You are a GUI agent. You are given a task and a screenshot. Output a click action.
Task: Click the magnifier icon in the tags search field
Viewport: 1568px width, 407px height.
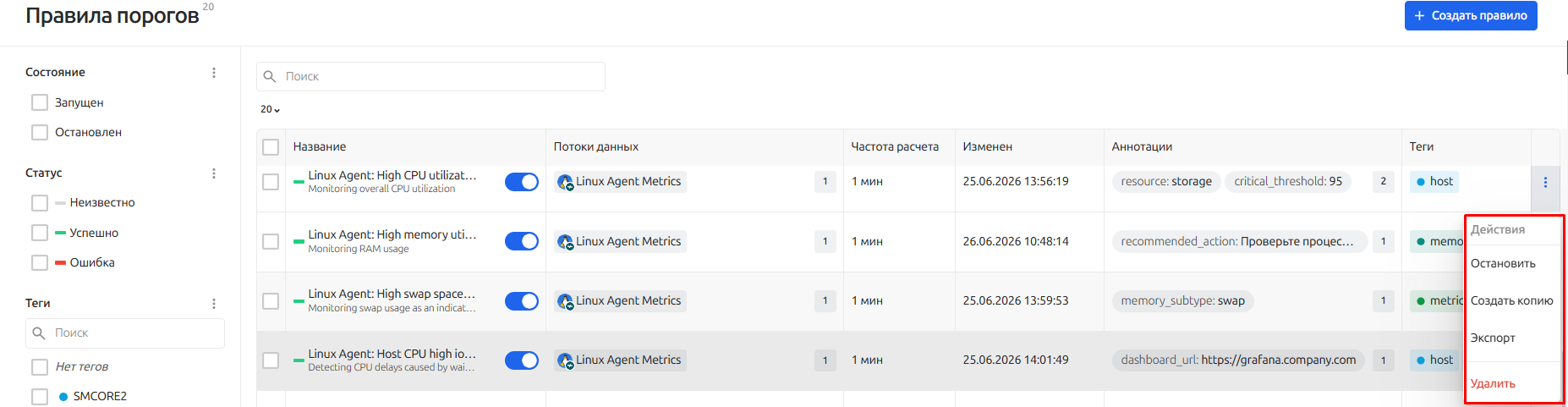click(39, 333)
